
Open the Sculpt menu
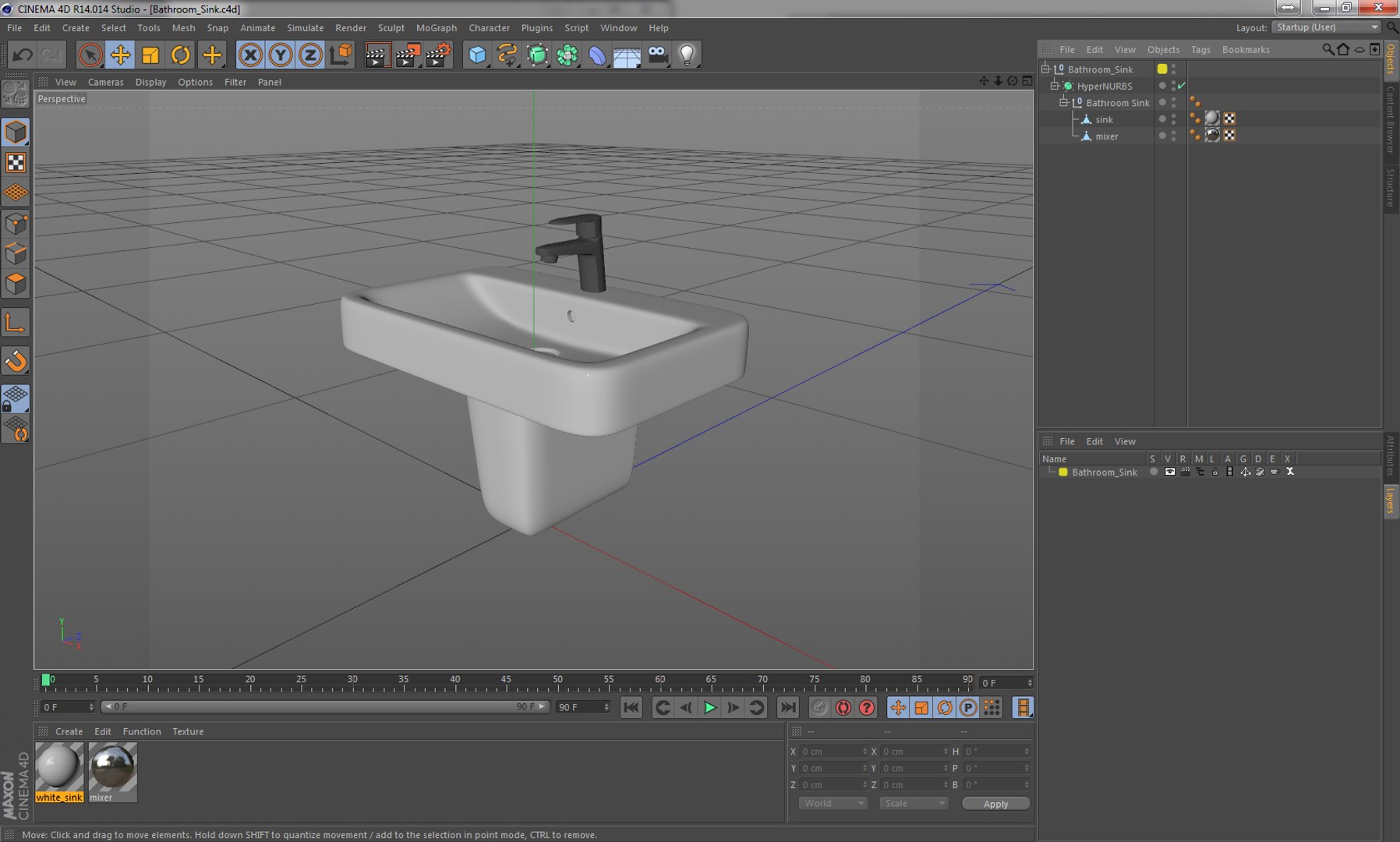click(391, 27)
